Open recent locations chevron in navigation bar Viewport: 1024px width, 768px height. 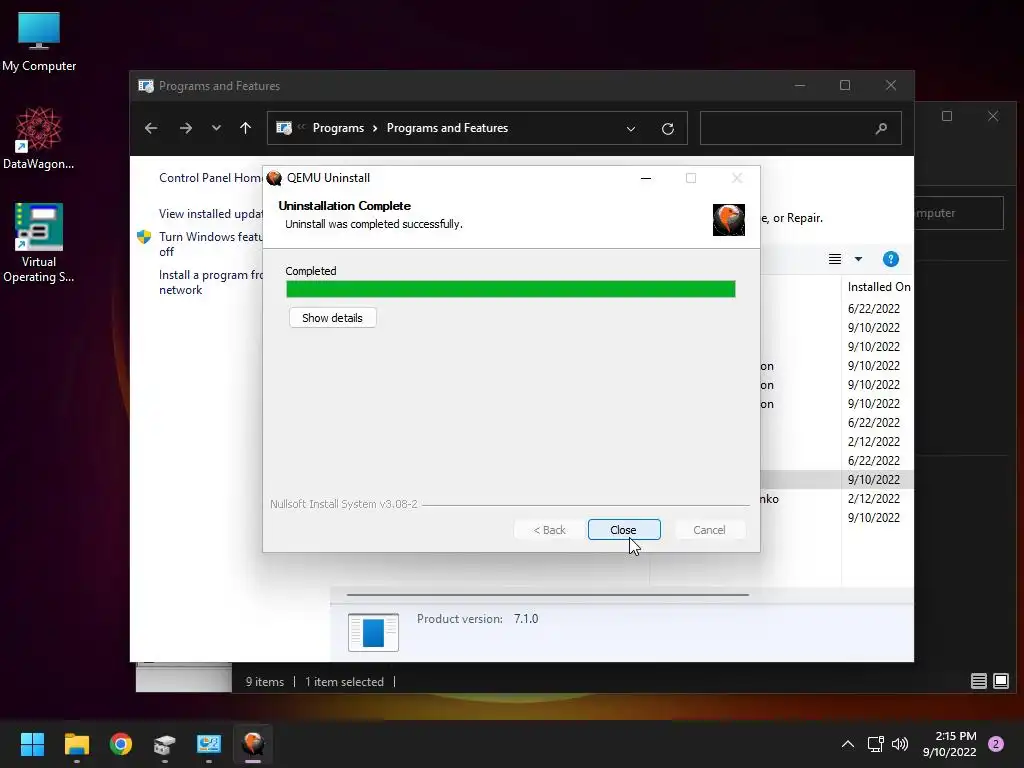(216, 128)
